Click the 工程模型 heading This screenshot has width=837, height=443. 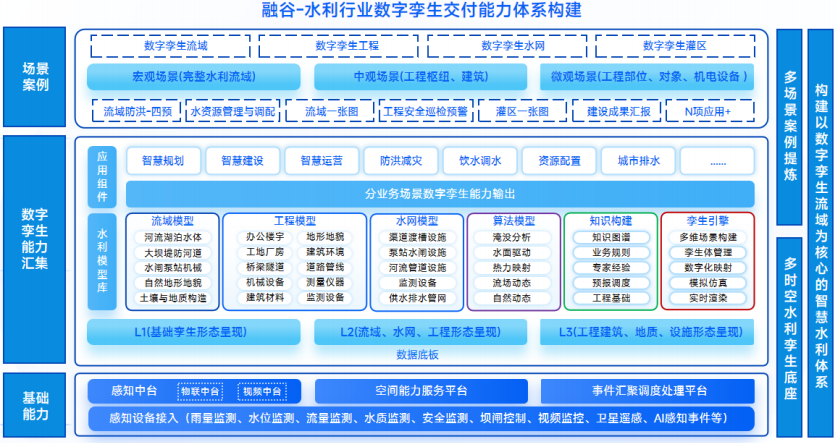(295, 221)
